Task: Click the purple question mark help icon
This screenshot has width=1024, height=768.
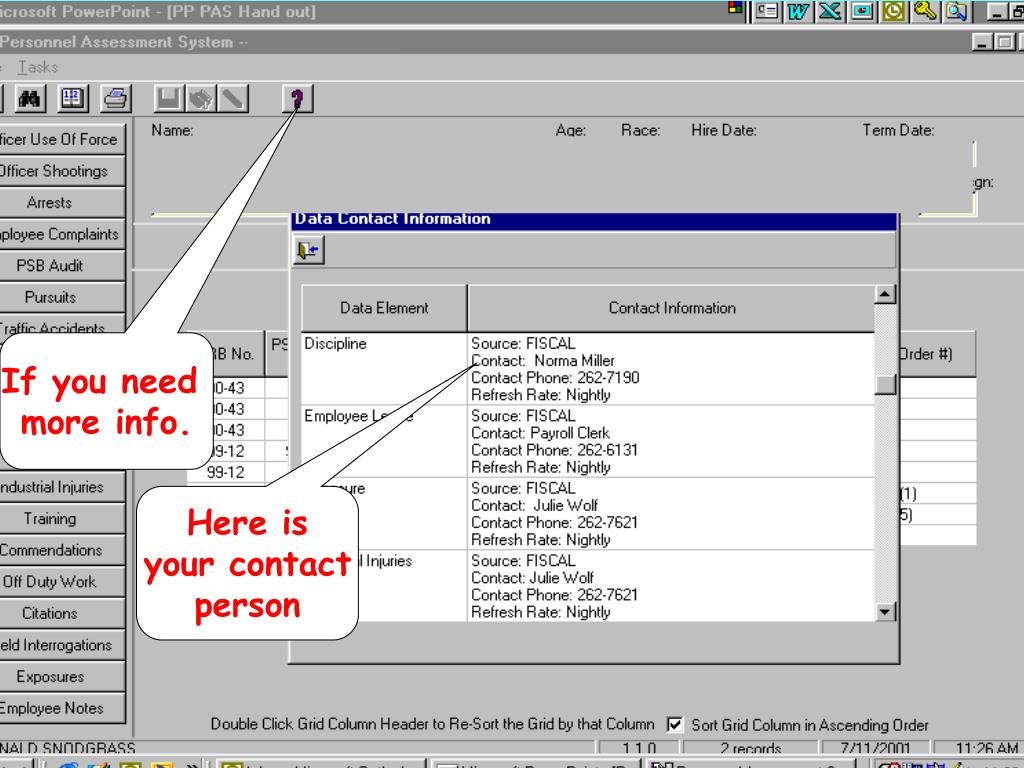Action: tap(296, 98)
